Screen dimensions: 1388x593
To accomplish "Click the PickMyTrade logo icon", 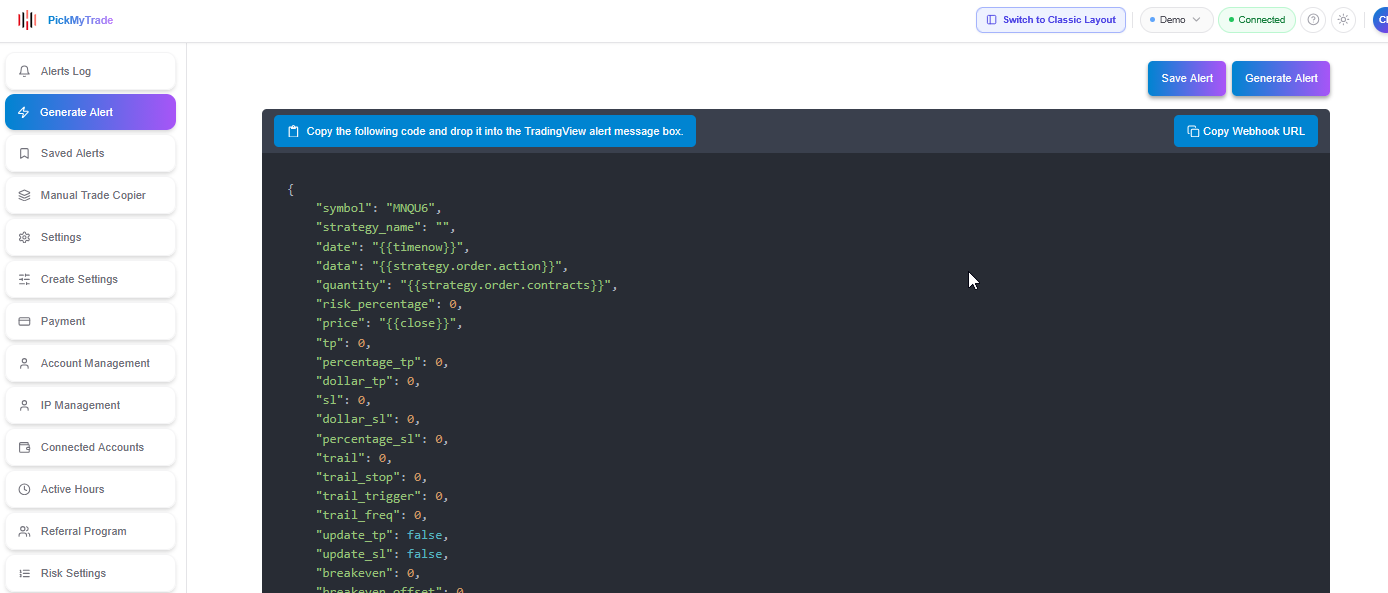I will click(x=27, y=20).
